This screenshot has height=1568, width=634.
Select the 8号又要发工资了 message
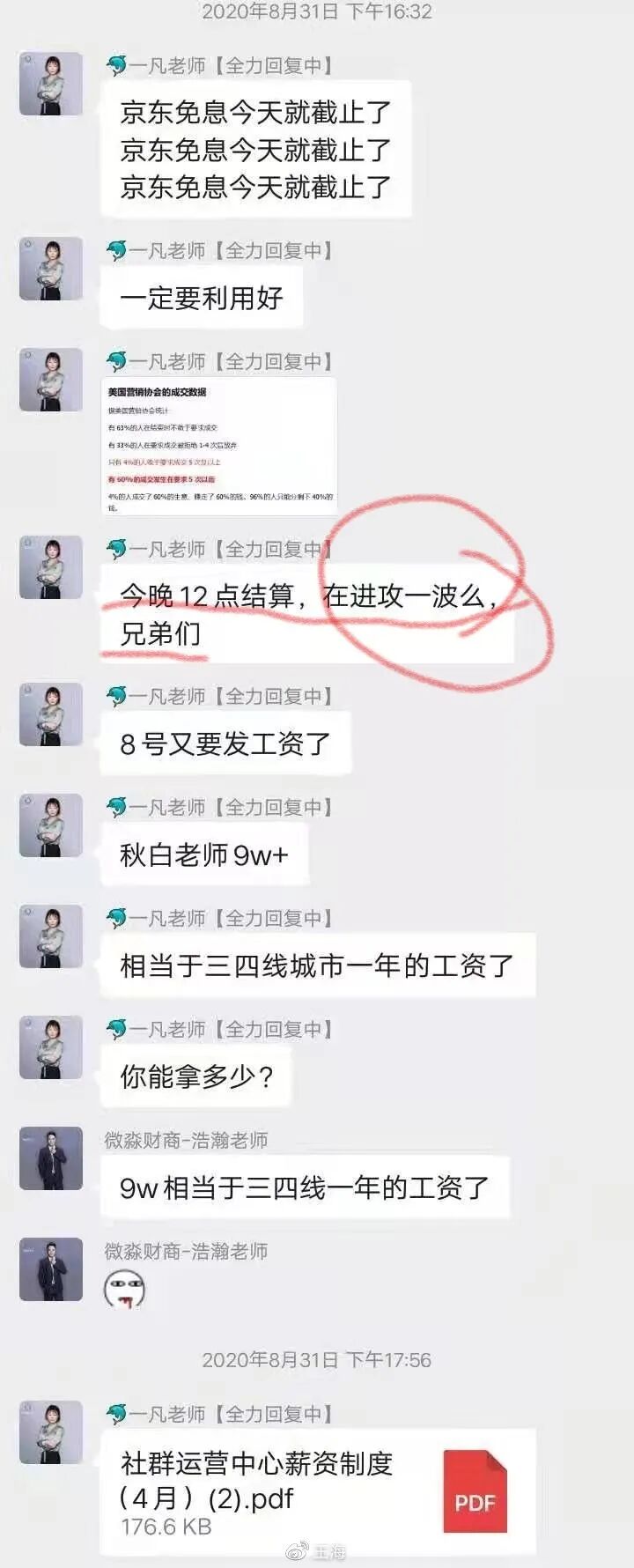226,743
